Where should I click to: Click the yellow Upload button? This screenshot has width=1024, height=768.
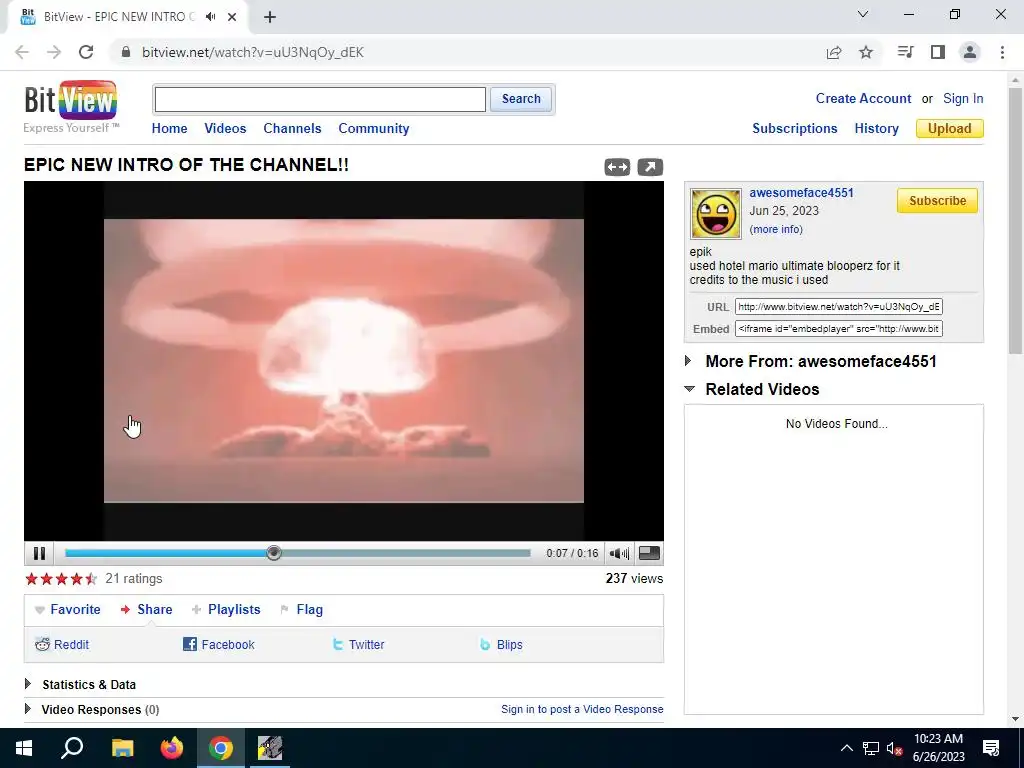click(949, 129)
